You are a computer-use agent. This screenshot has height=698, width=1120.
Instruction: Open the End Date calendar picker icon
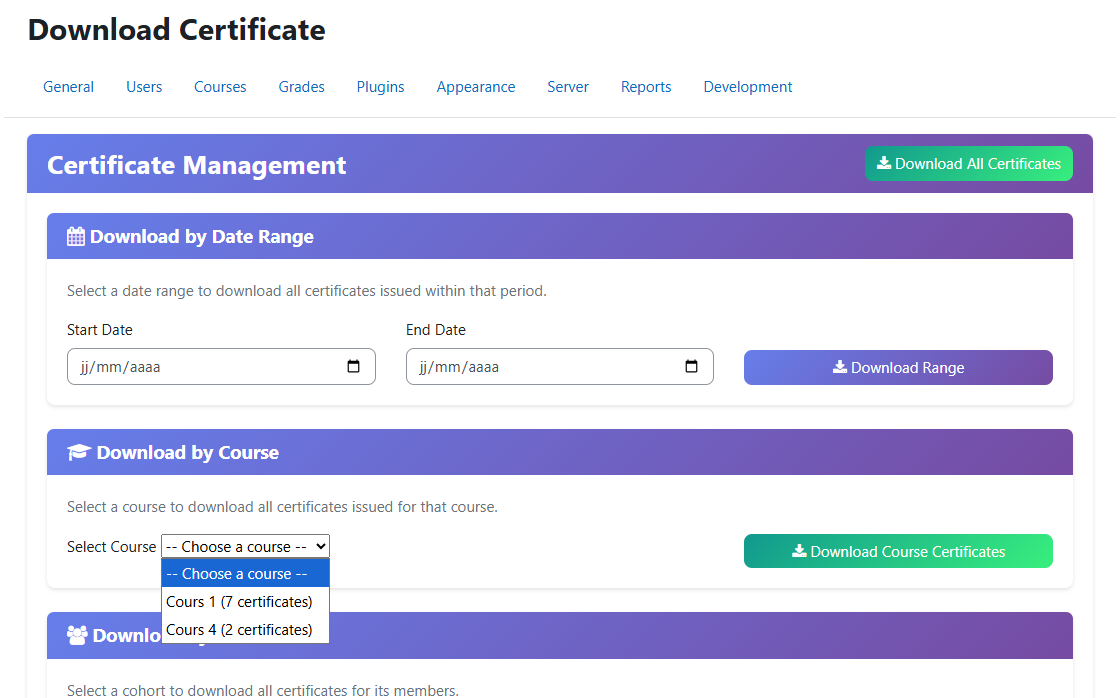(692, 366)
